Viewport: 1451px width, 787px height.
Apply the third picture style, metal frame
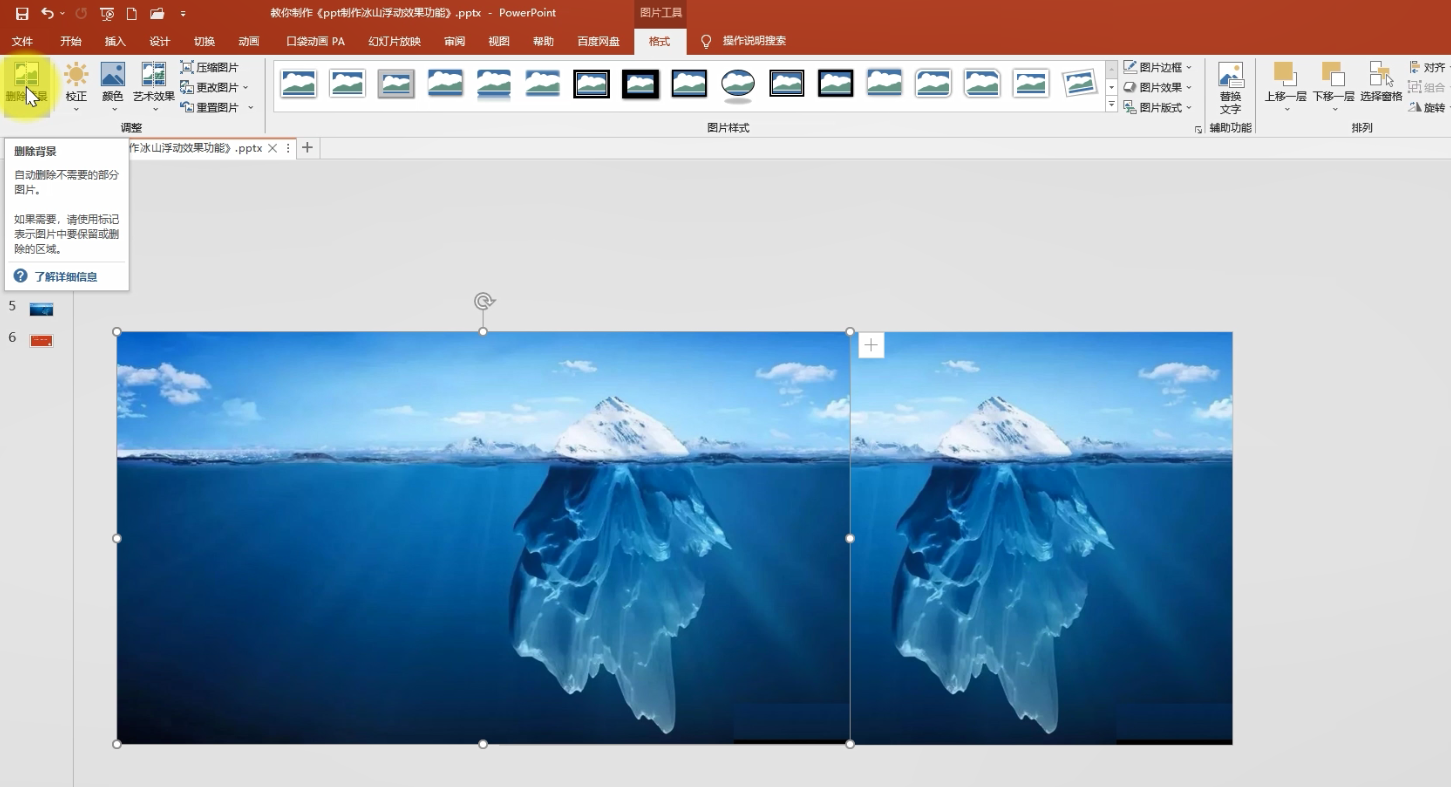396,84
